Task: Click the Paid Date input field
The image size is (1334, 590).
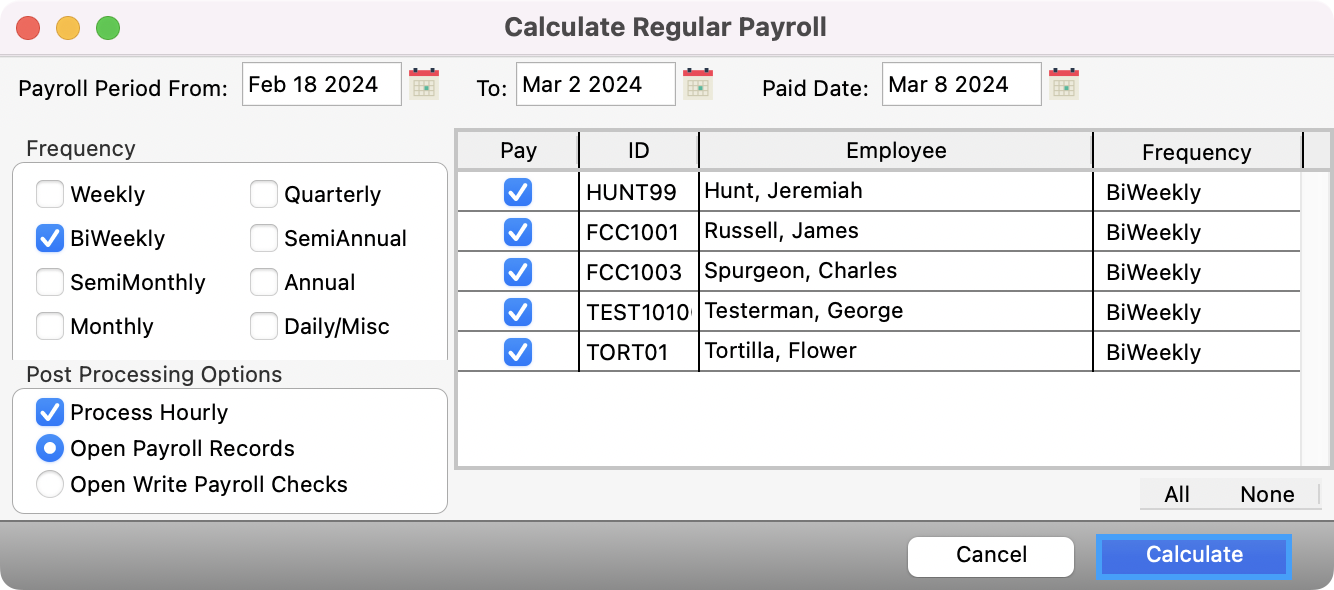Action: tap(960, 84)
